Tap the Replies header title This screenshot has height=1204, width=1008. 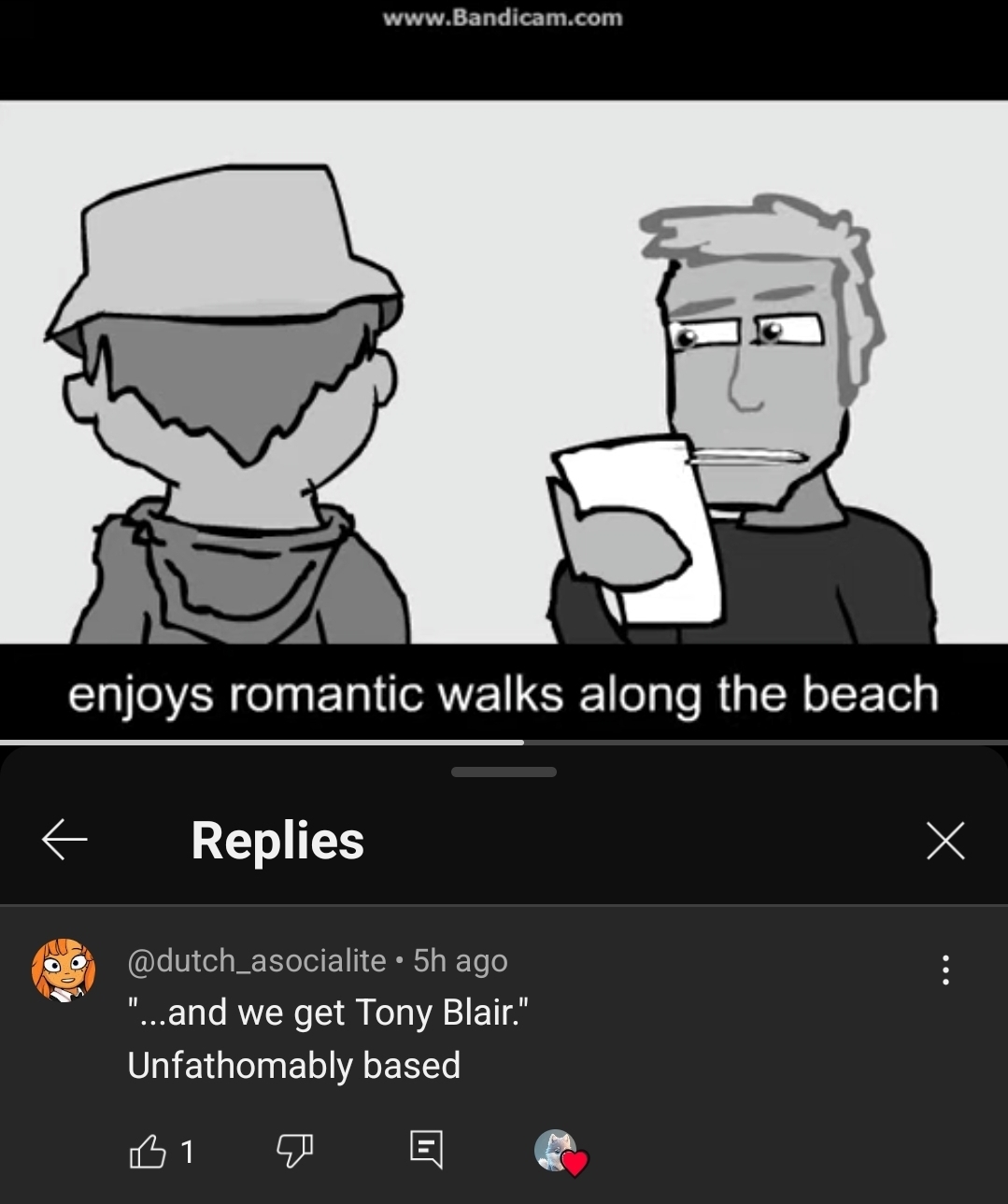277,841
